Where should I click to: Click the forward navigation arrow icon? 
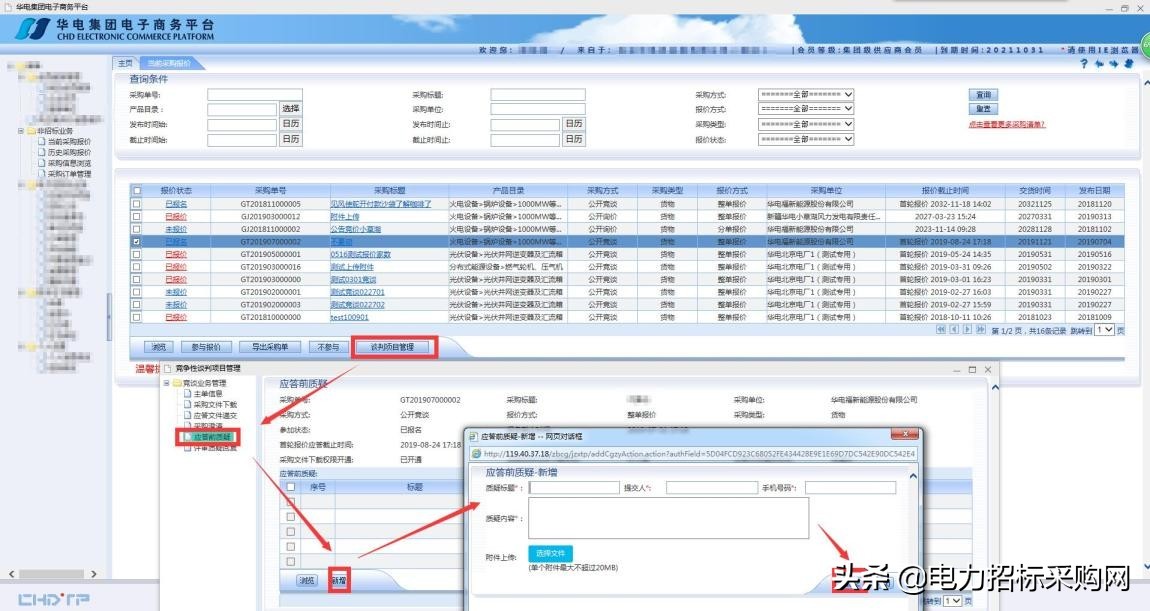point(1114,63)
